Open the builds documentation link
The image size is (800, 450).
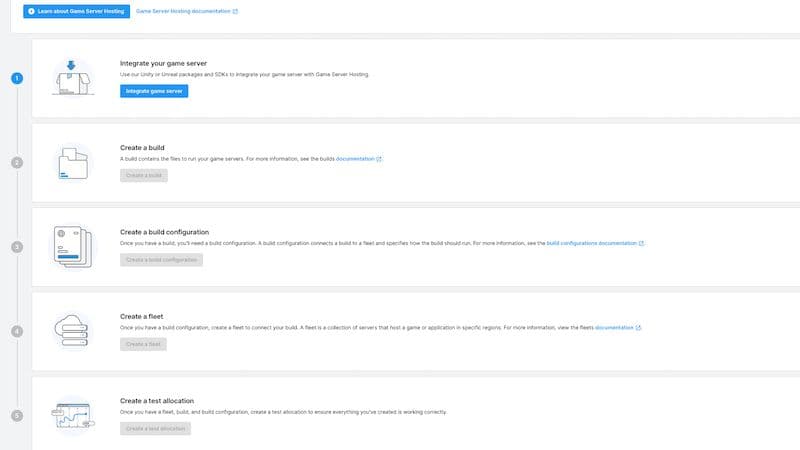[x=355, y=159]
